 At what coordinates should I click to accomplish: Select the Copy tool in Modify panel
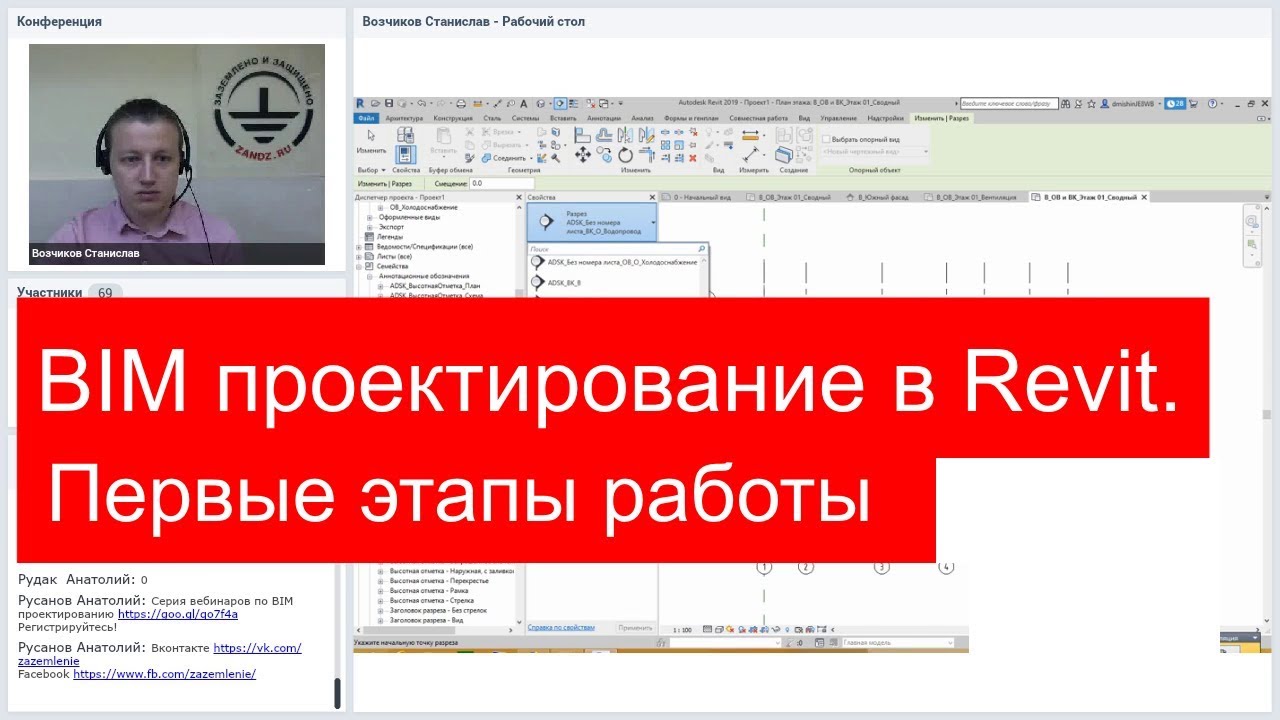[605, 154]
